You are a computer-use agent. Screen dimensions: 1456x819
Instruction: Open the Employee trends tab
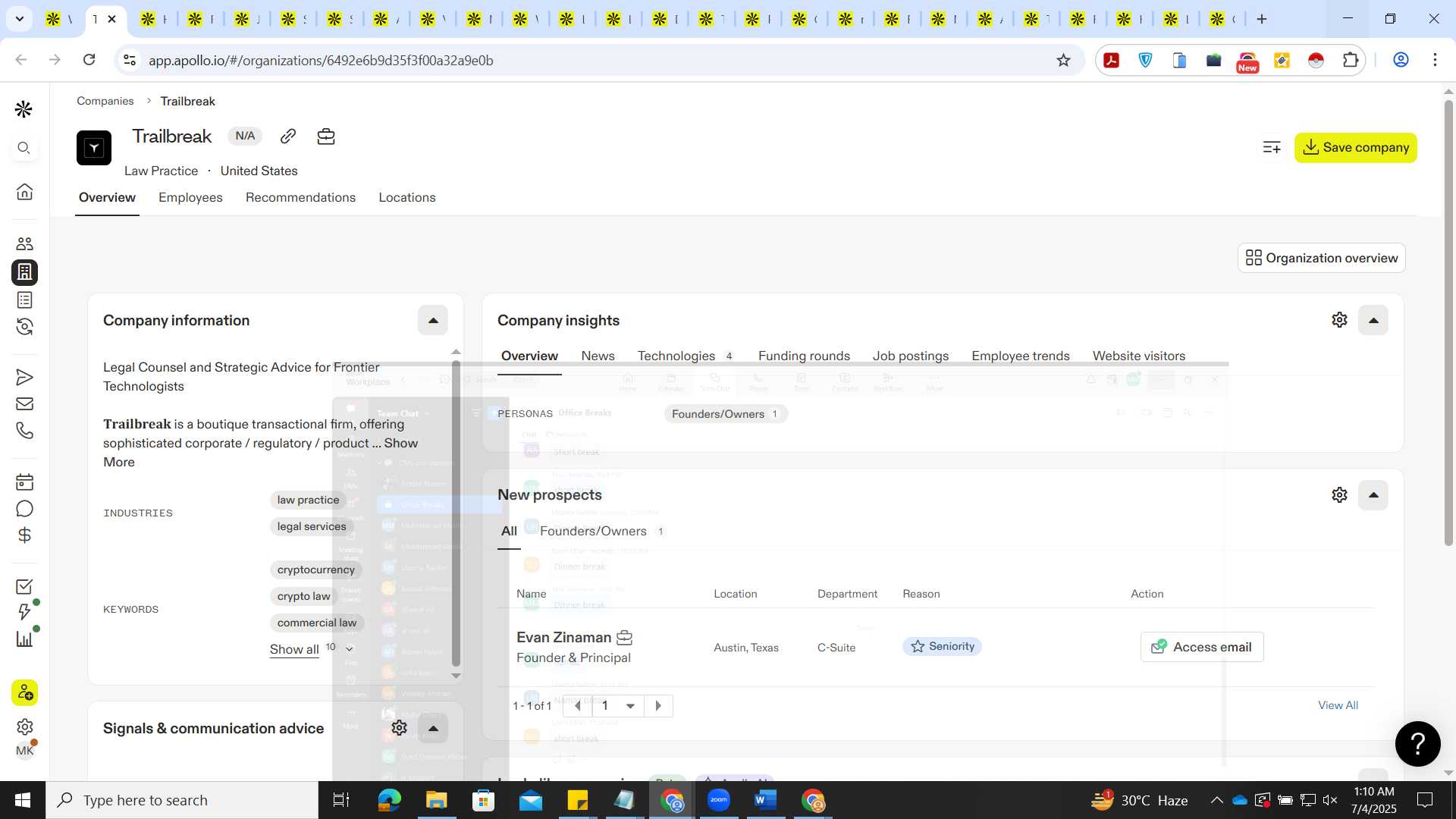1020,356
